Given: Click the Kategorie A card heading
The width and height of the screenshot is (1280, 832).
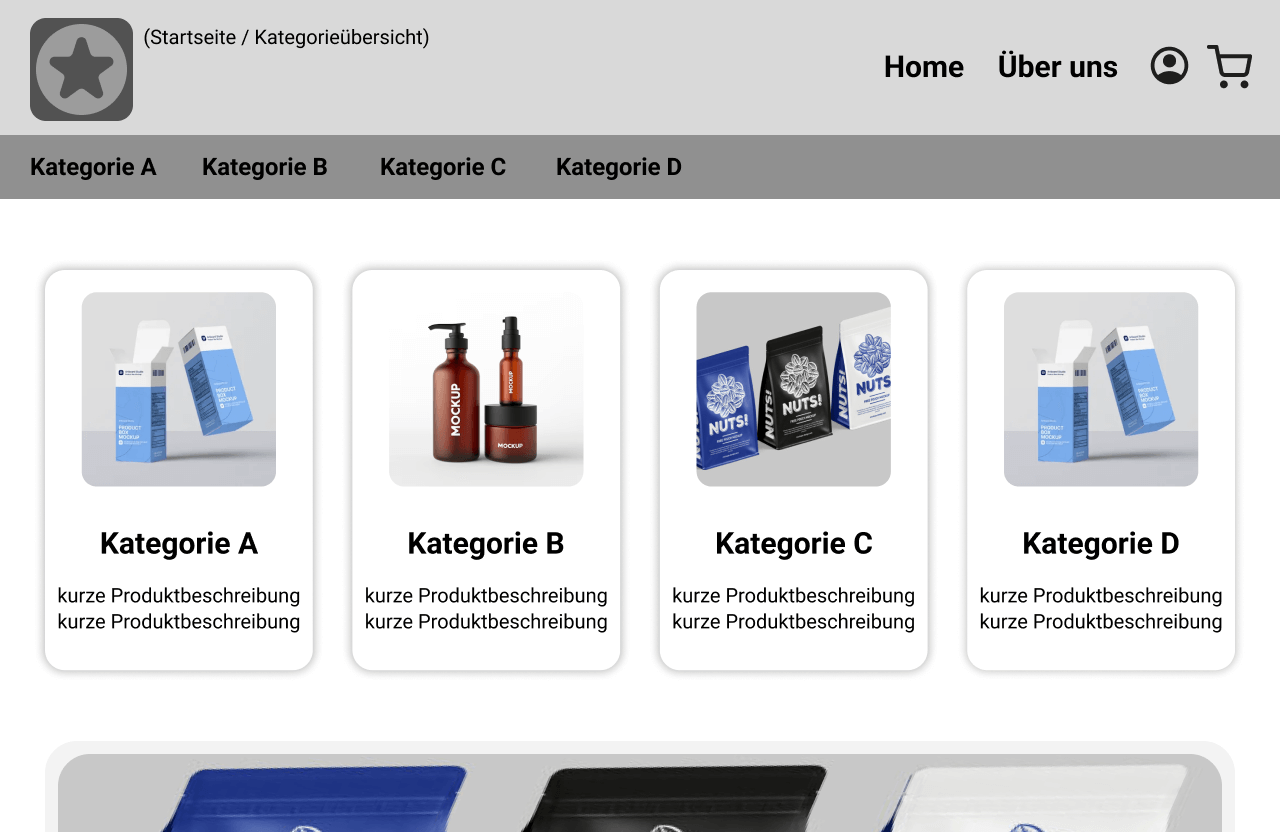Looking at the screenshot, I should 179,544.
